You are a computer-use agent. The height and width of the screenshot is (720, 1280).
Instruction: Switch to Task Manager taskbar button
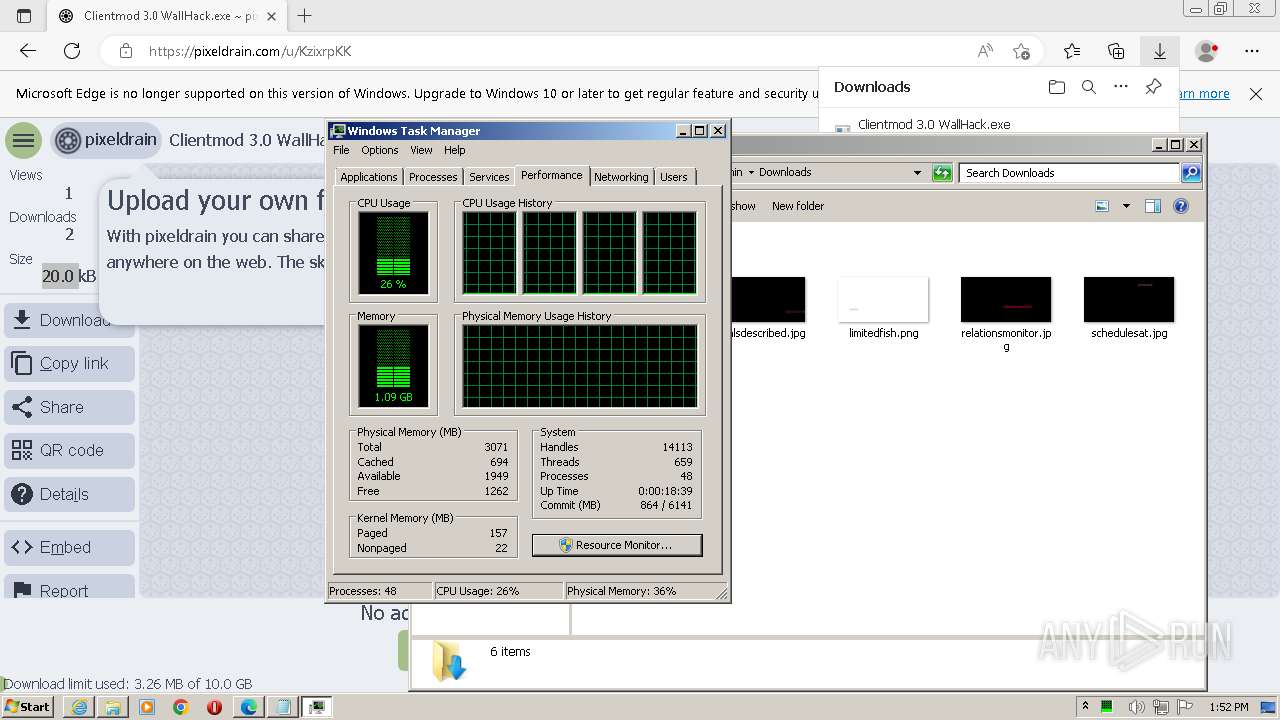(317, 707)
